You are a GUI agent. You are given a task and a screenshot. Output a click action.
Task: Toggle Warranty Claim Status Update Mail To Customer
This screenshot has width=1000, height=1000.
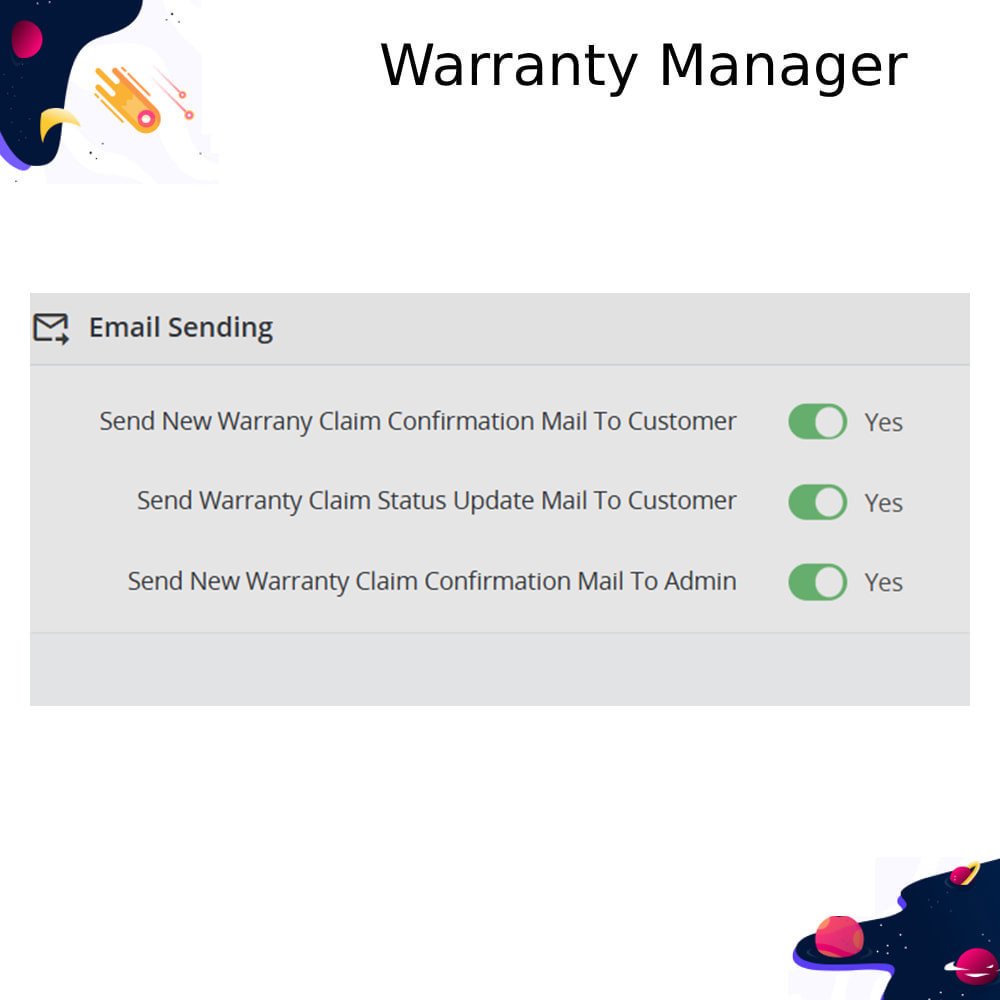click(817, 502)
